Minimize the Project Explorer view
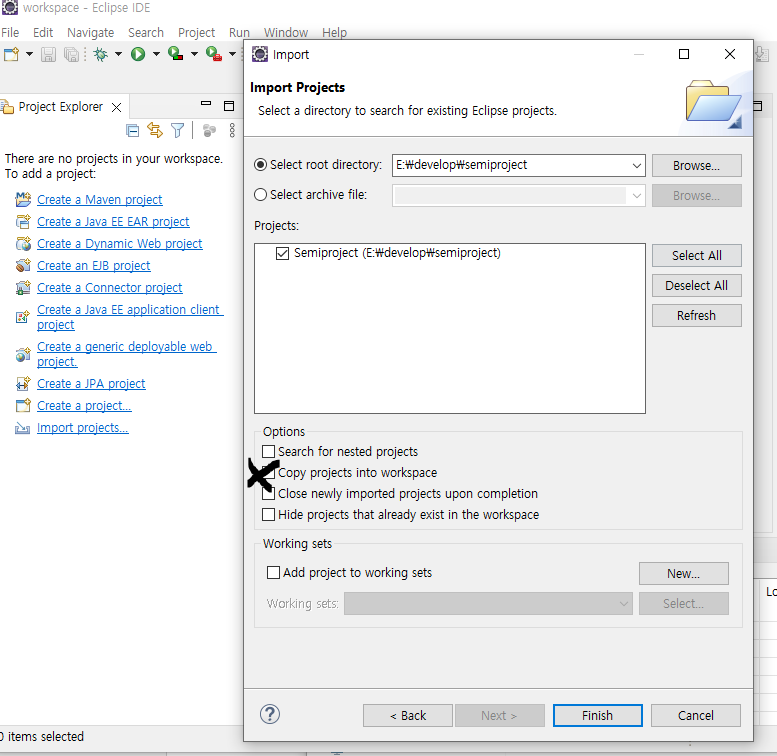The height and width of the screenshot is (756, 777). [x=206, y=104]
